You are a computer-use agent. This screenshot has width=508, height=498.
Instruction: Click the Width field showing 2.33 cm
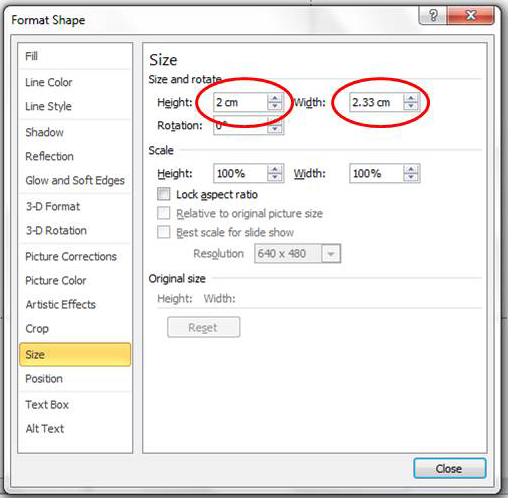coord(376,102)
